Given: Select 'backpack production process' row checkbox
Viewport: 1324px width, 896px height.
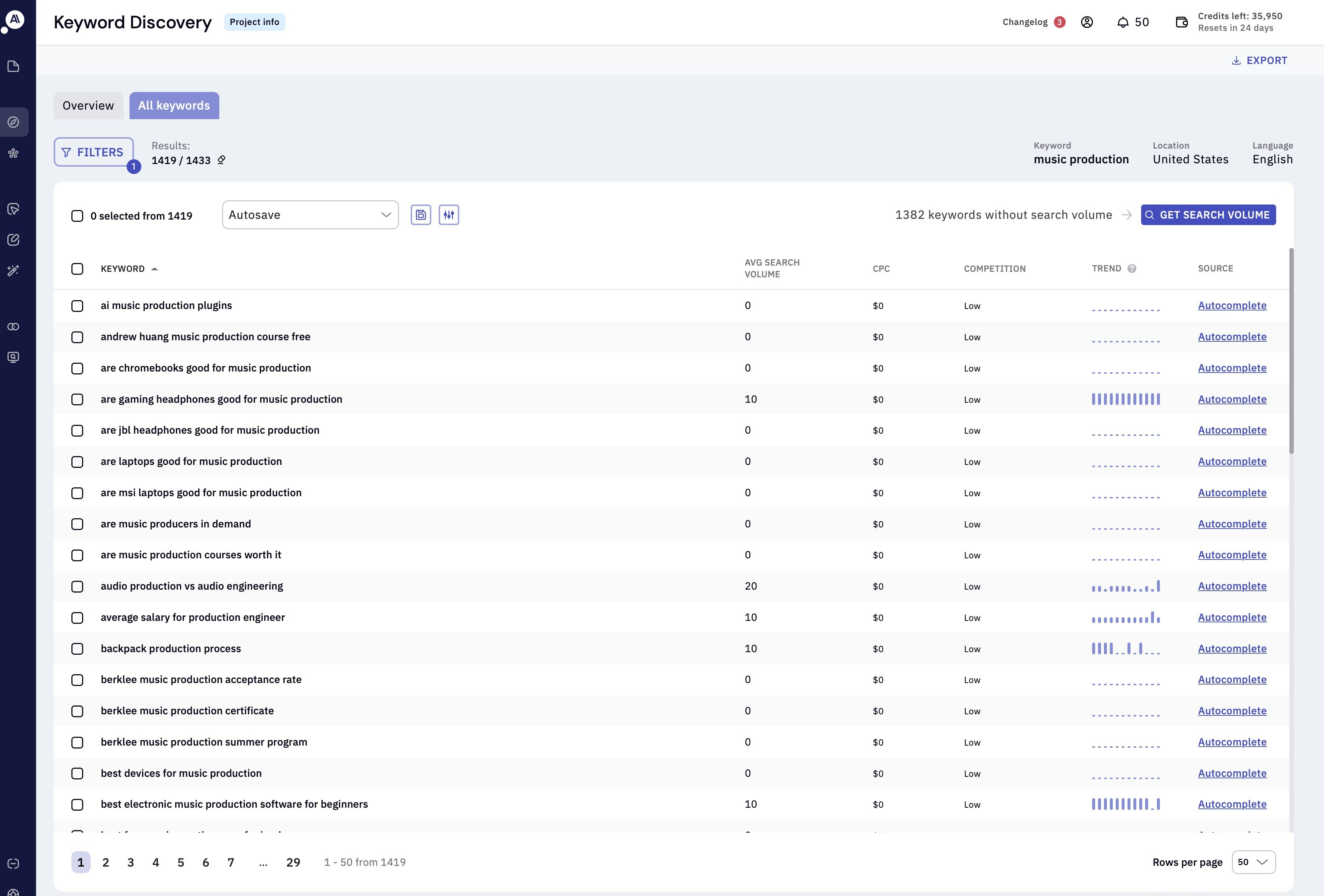Looking at the screenshot, I should click(x=77, y=649).
